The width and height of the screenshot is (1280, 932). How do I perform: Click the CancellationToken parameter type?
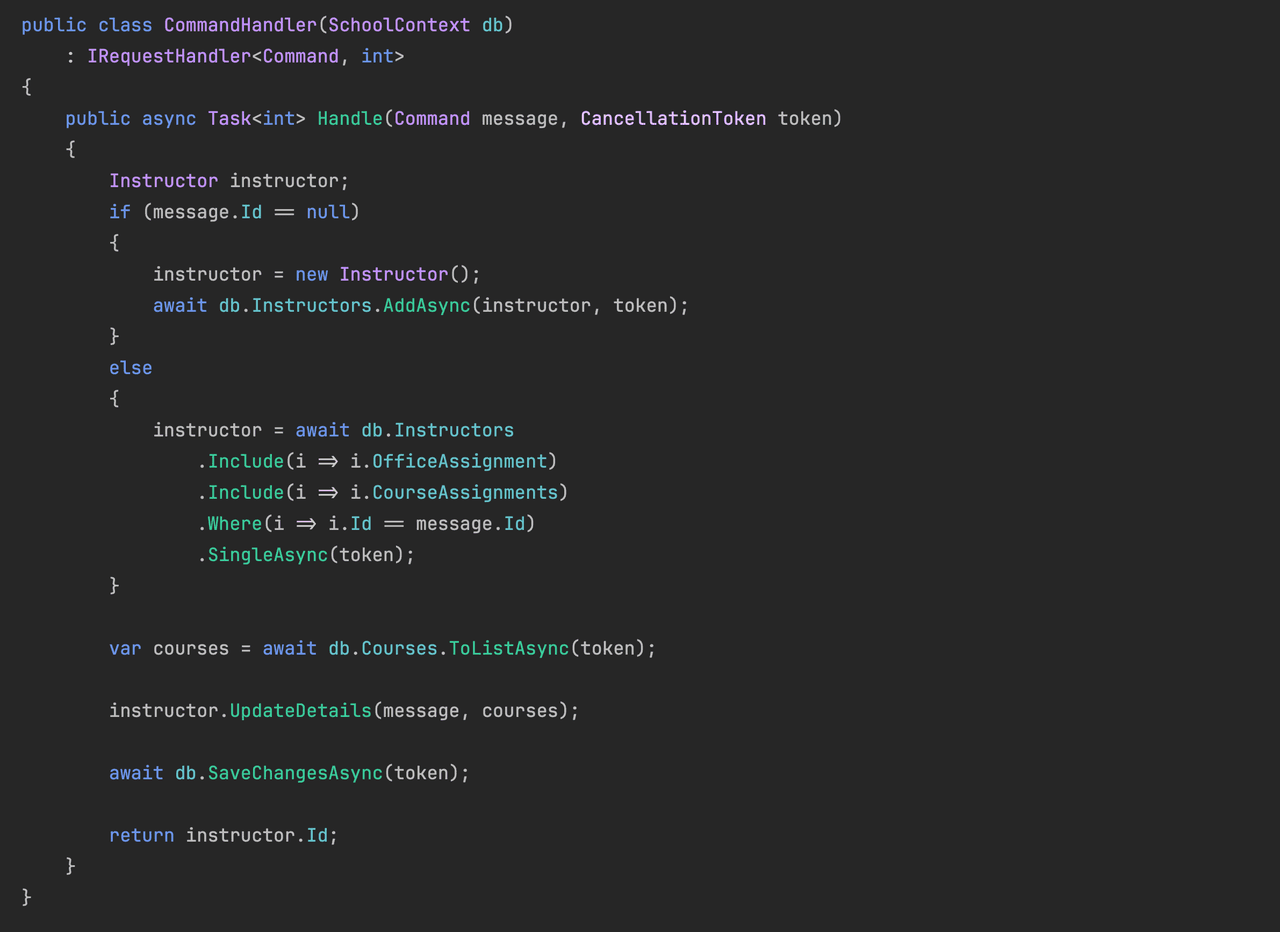click(673, 118)
